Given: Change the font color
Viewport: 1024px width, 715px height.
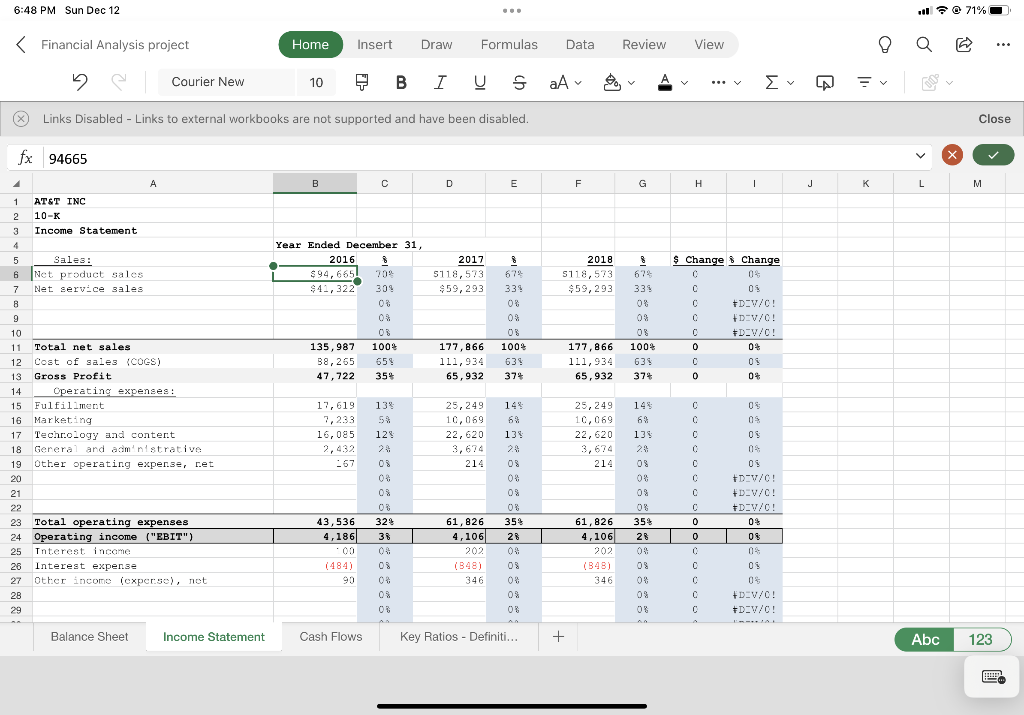Looking at the screenshot, I should [x=665, y=82].
